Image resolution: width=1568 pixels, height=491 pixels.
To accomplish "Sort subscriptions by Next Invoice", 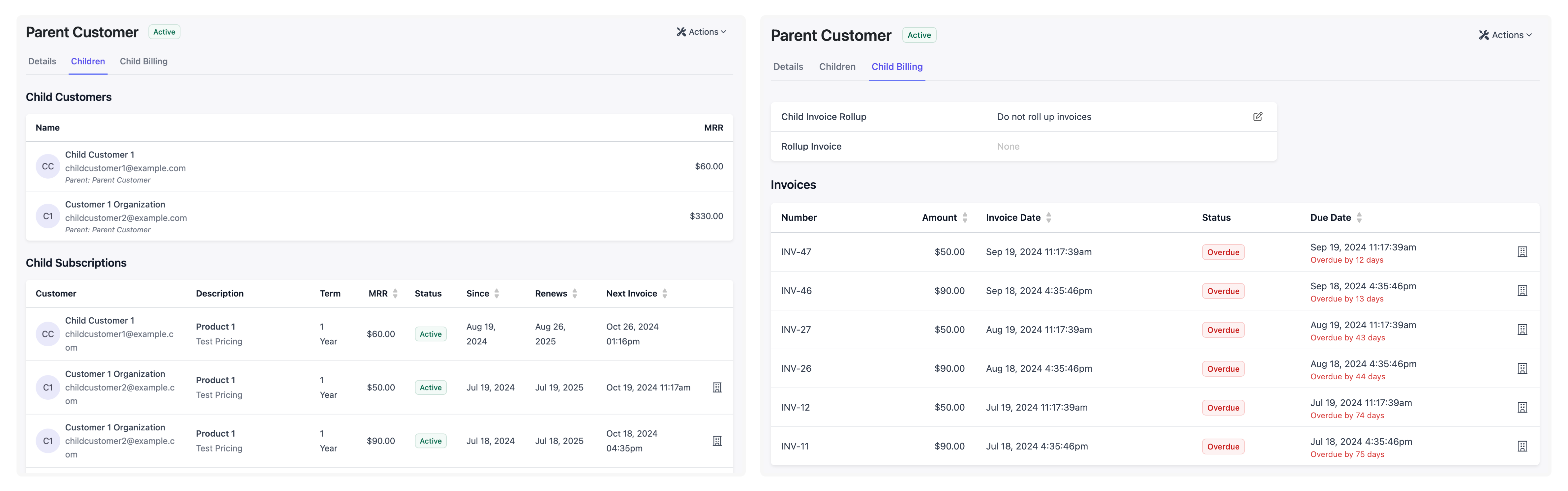I will click(x=665, y=294).
